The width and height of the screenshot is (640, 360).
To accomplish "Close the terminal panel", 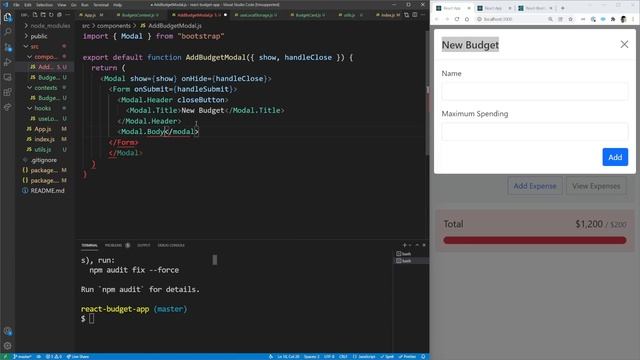I will [424, 245].
